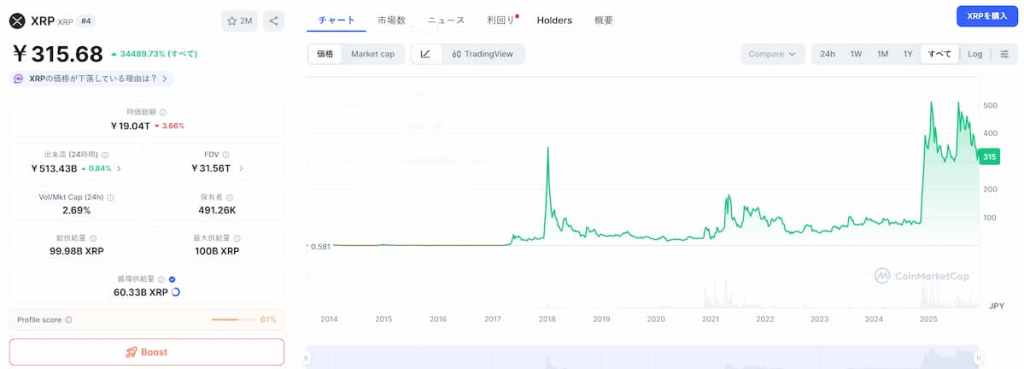Image resolution: width=1024 pixels, height=369 pixels.
Task: Switch chart to 価格 view
Action: [325, 54]
